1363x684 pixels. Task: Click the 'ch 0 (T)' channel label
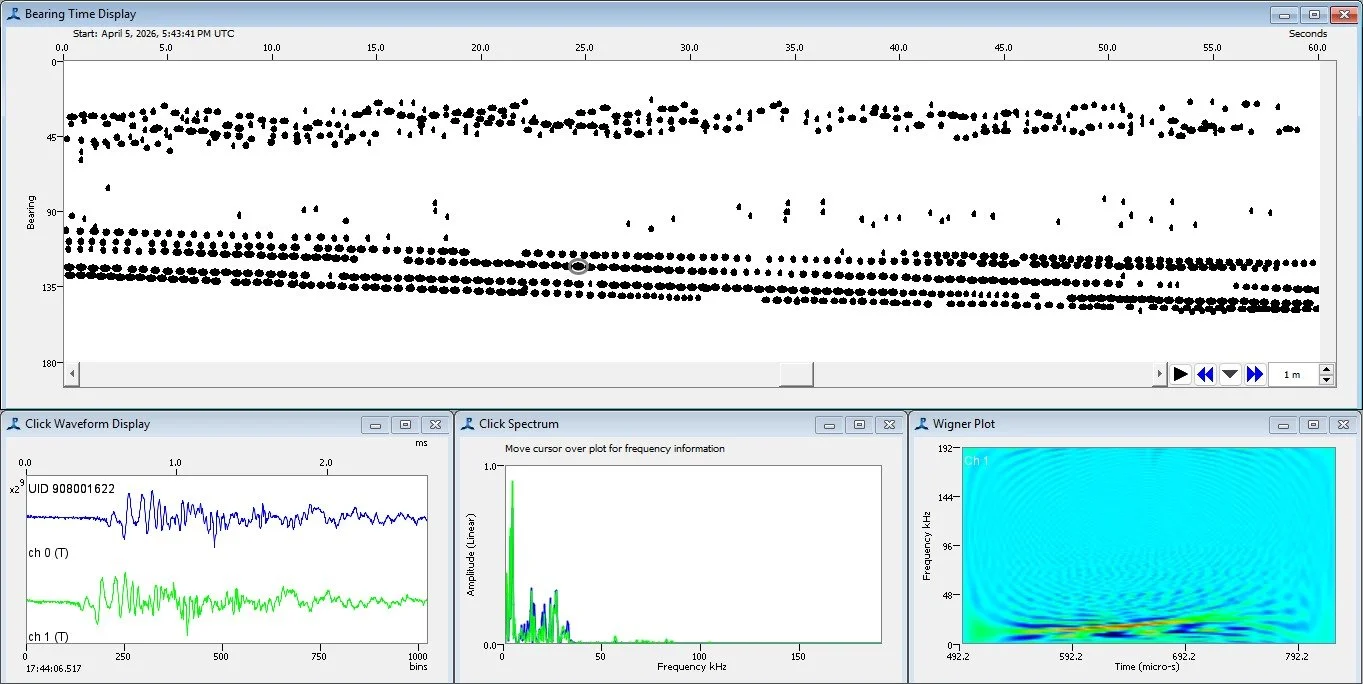(x=48, y=552)
